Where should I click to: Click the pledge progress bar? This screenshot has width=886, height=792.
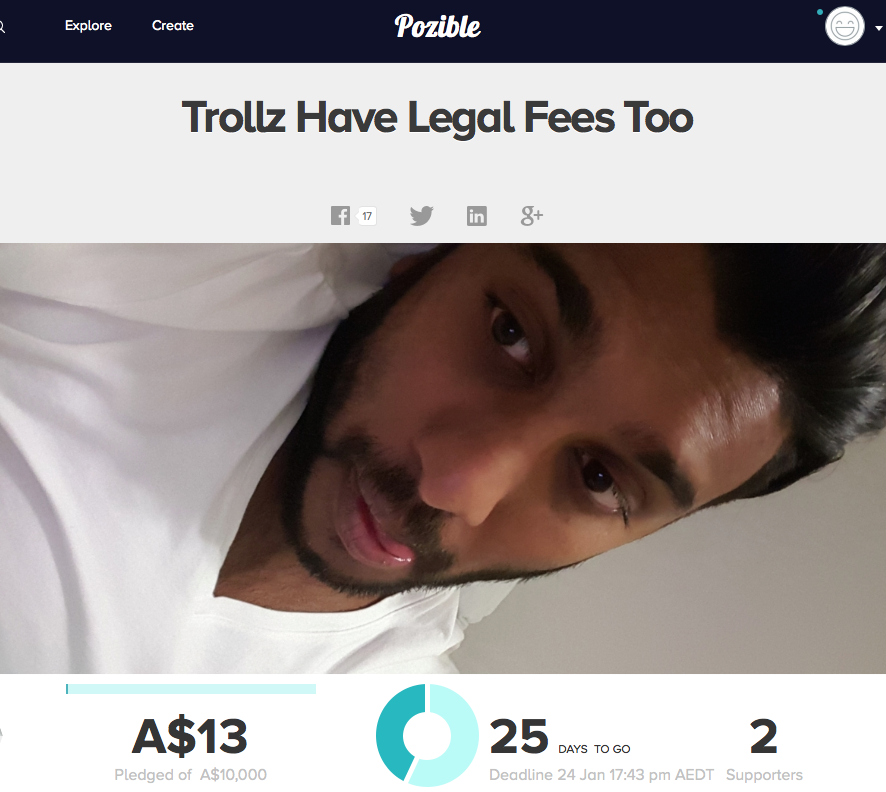[x=191, y=689]
